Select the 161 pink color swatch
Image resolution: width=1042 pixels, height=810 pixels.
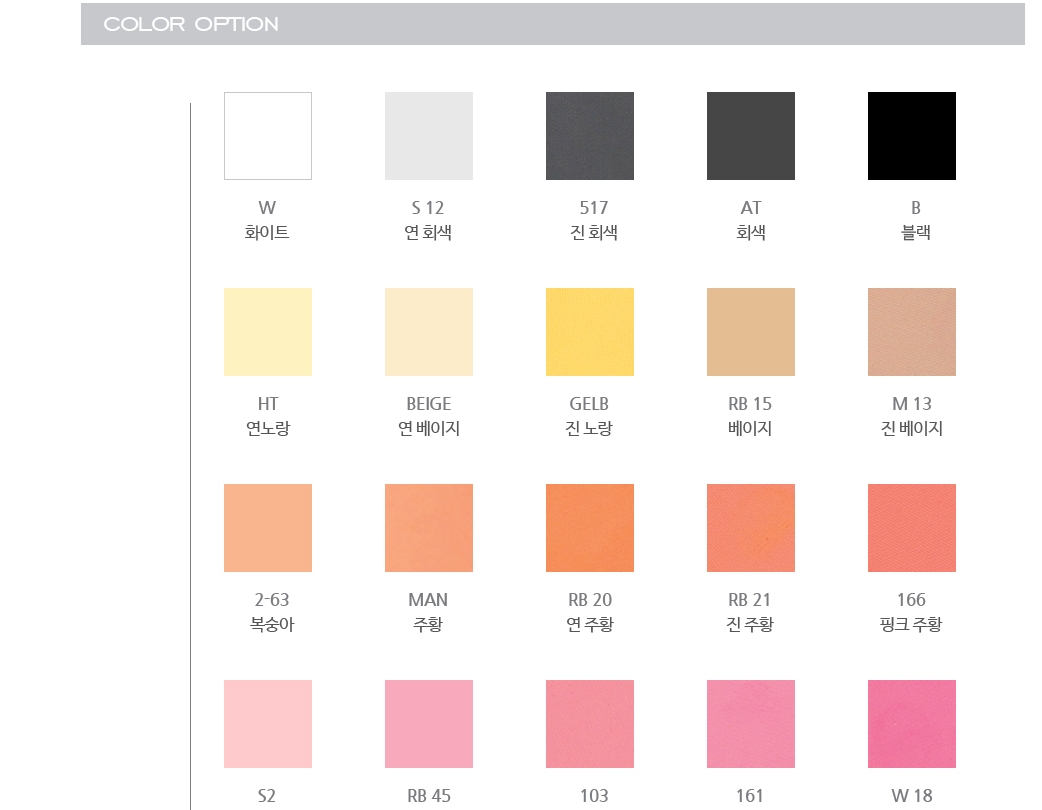tap(751, 724)
